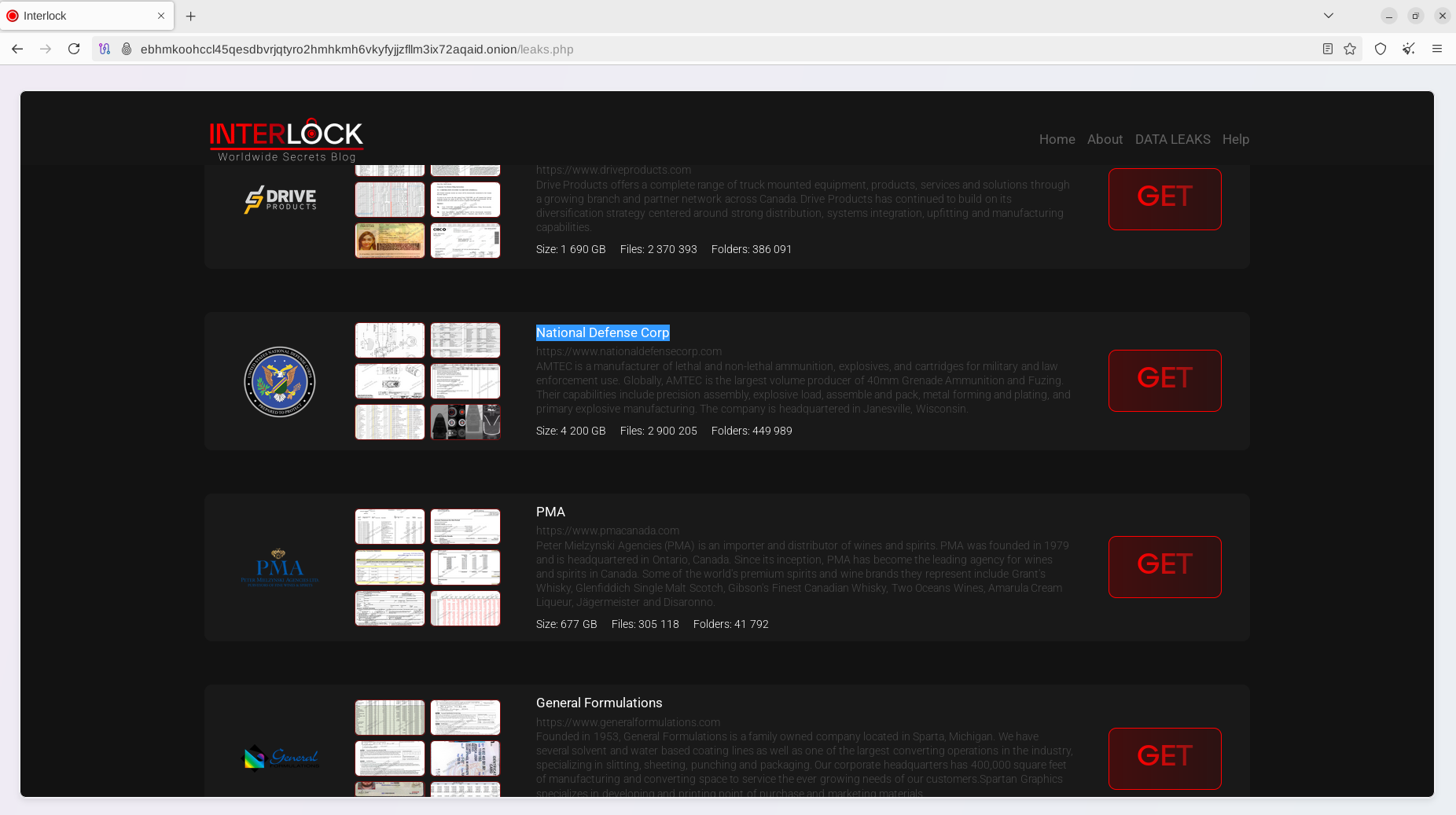The image size is (1456, 815).
Task: Click the GET button for National Defense Corp
Action: (1164, 380)
